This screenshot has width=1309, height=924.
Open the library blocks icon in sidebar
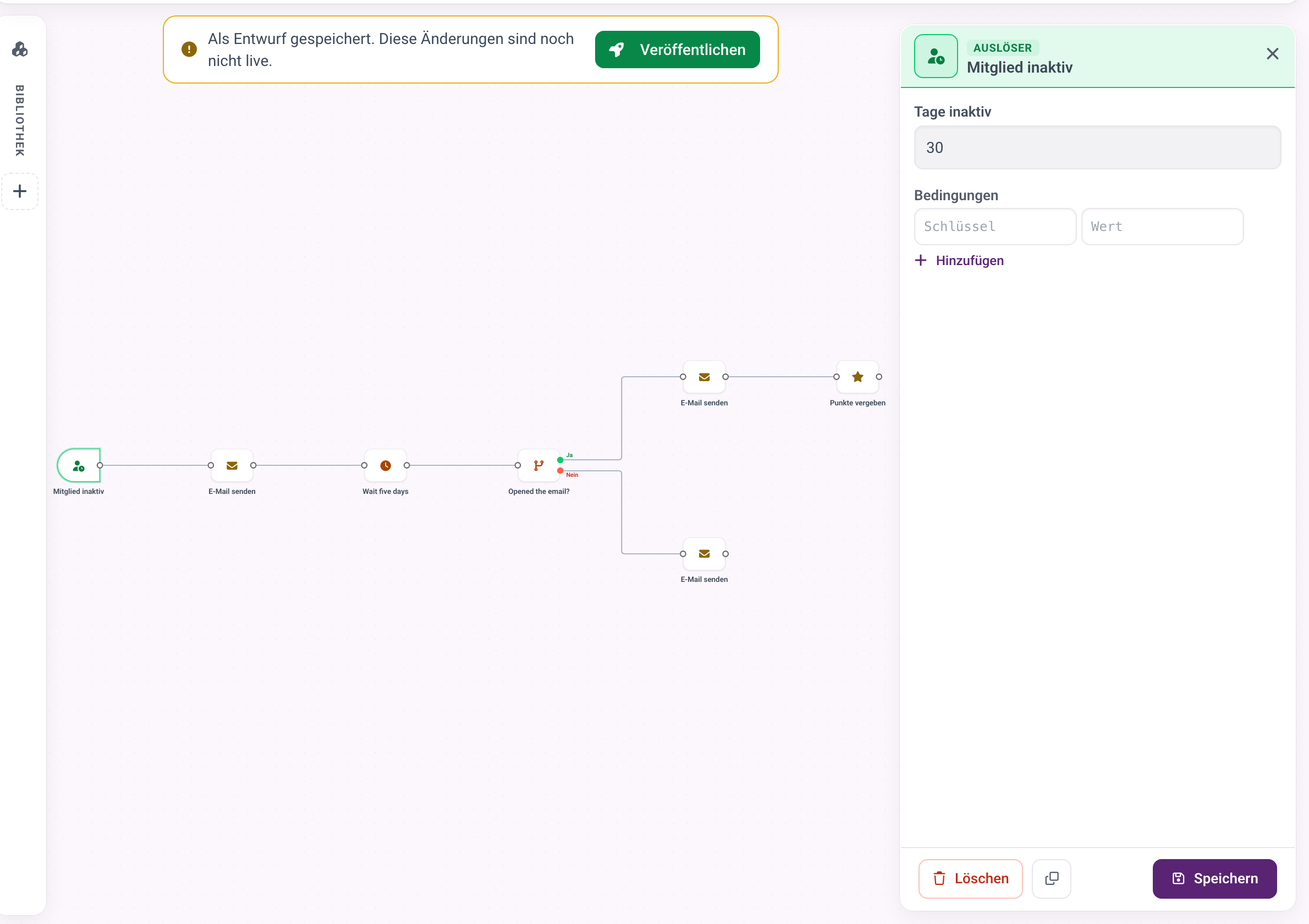[x=20, y=50]
